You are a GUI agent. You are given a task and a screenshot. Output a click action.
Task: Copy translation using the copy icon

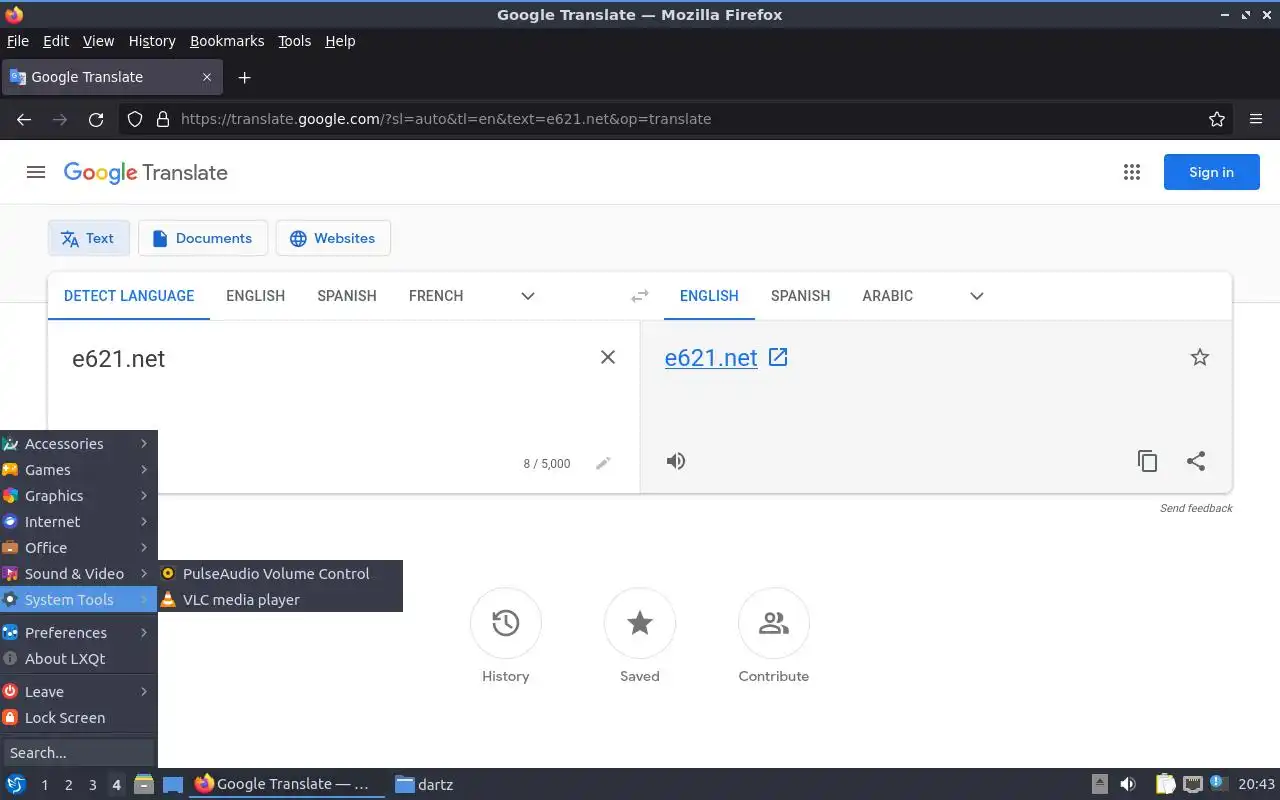pos(1147,461)
